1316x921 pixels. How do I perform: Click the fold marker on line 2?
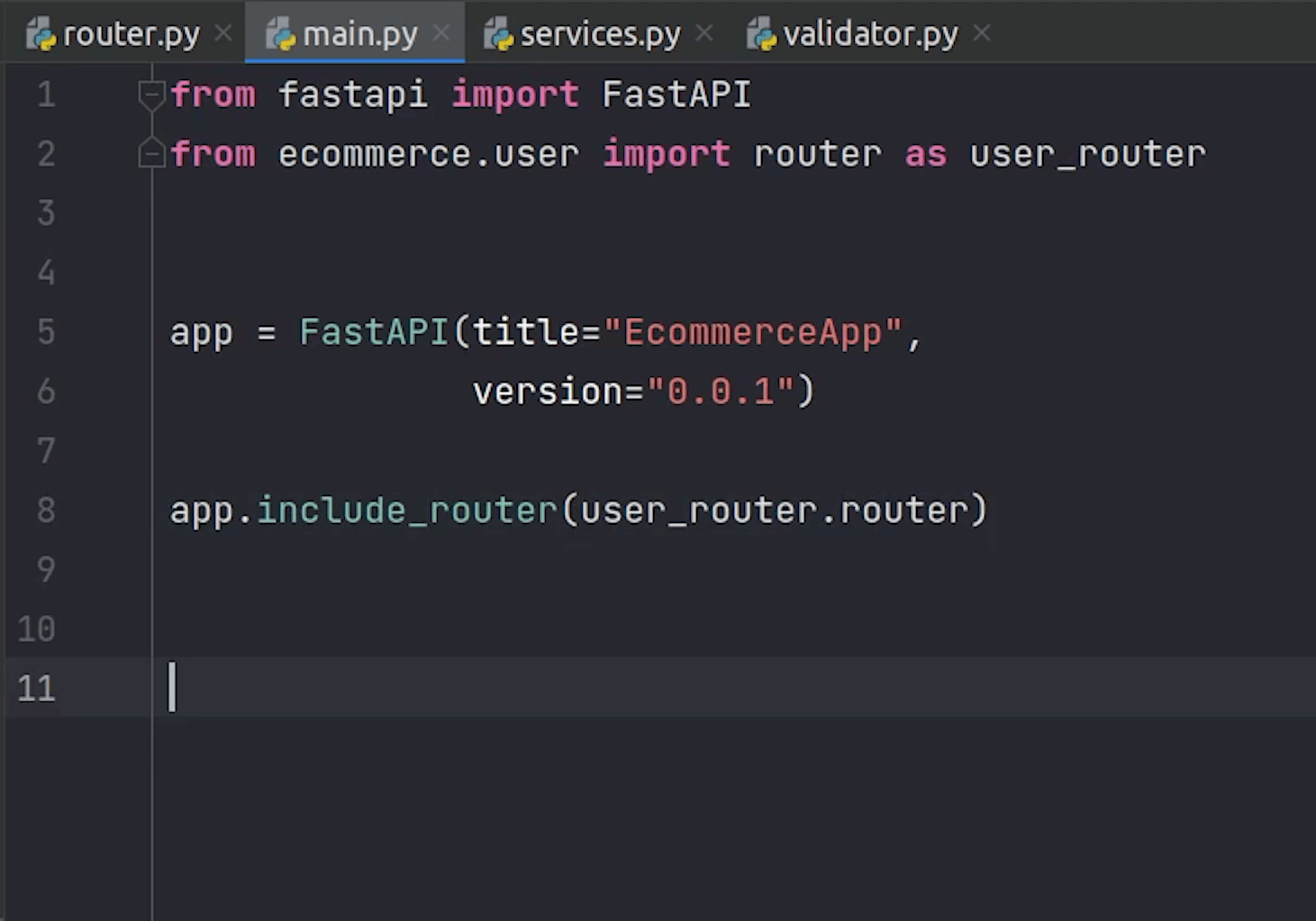151,154
